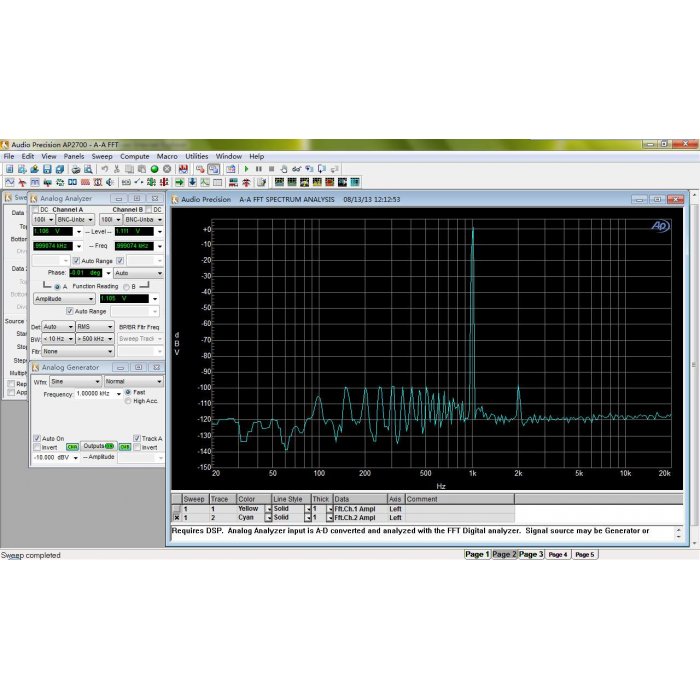This screenshot has height=700, width=700.
Task: Stop the sweep with the square stop icon
Action: coord(271,169)
